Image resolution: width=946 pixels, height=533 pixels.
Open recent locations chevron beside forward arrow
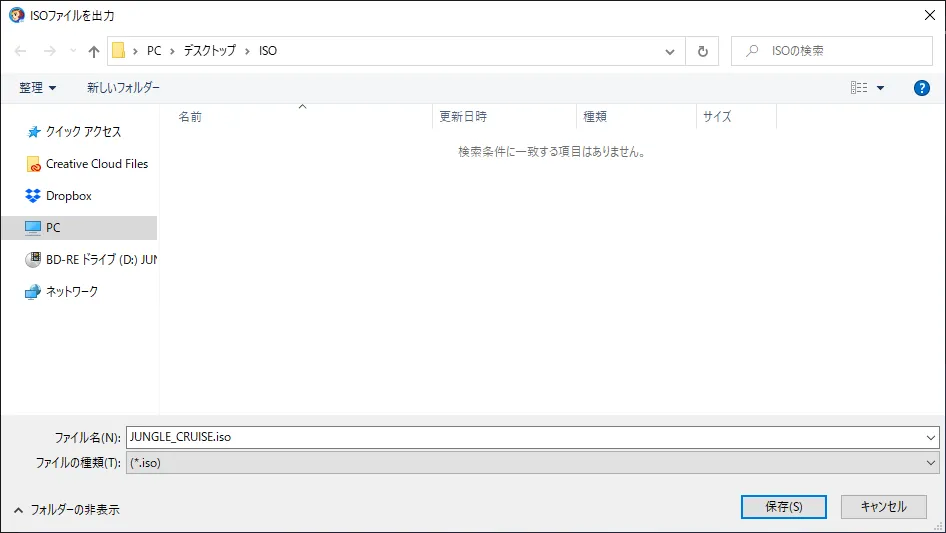[x=73, y=51]
